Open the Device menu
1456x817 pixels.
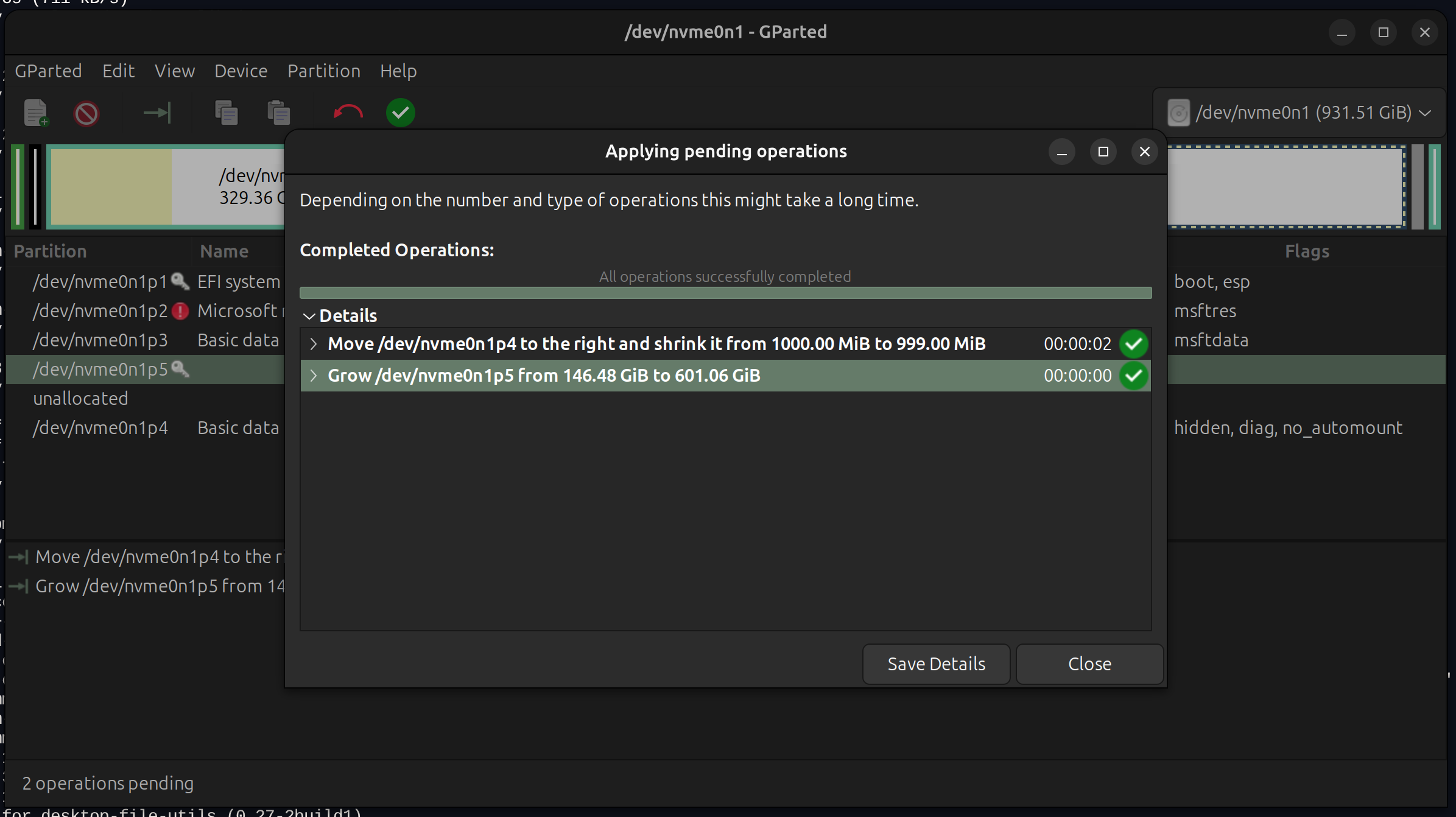(241, 71)
